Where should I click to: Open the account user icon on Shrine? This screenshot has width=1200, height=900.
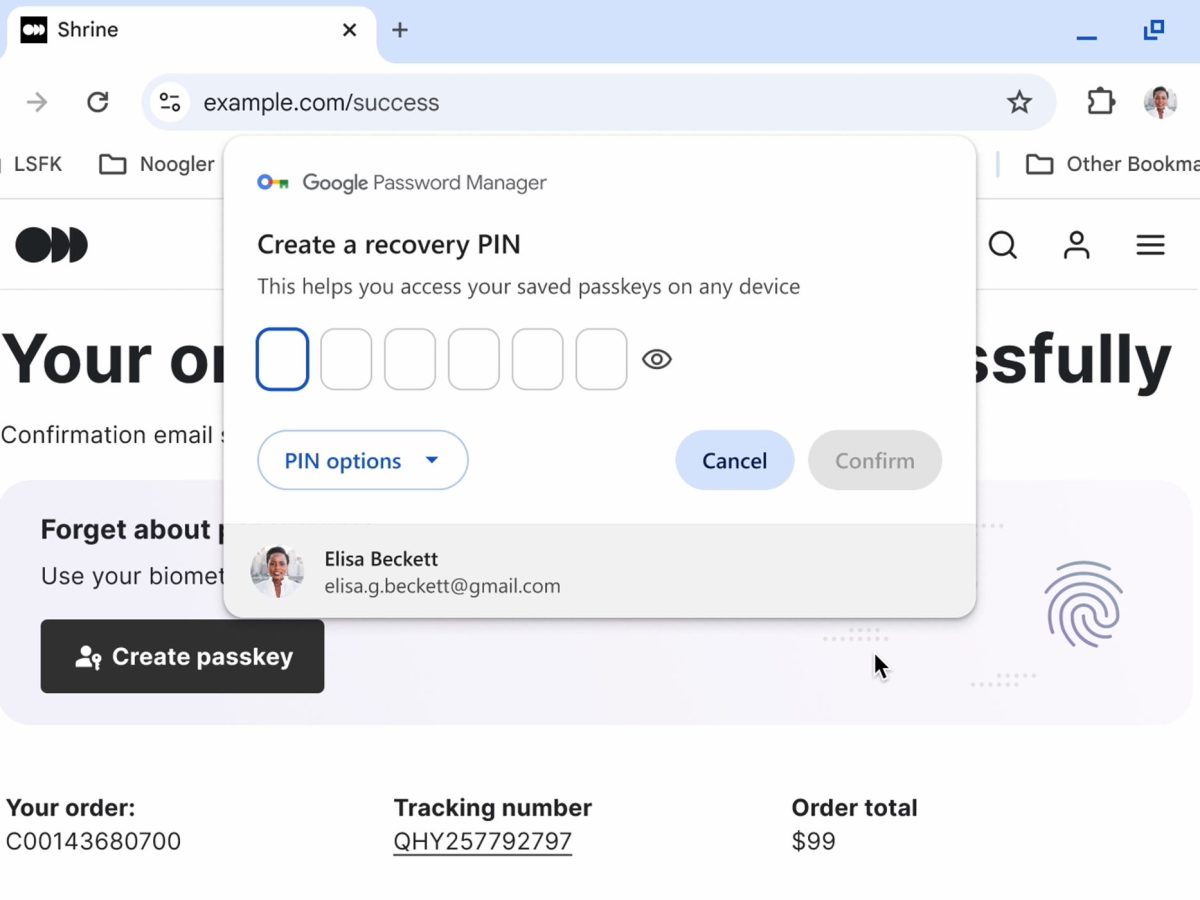1076,245
